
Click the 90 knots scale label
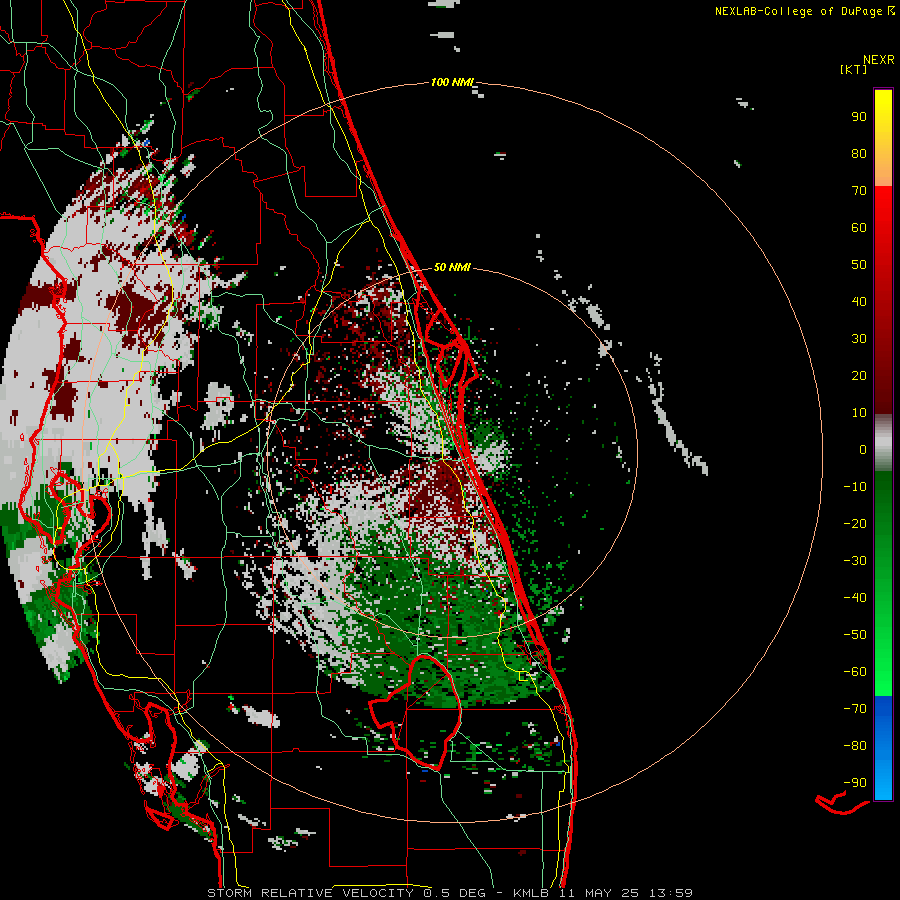(859, 117)
